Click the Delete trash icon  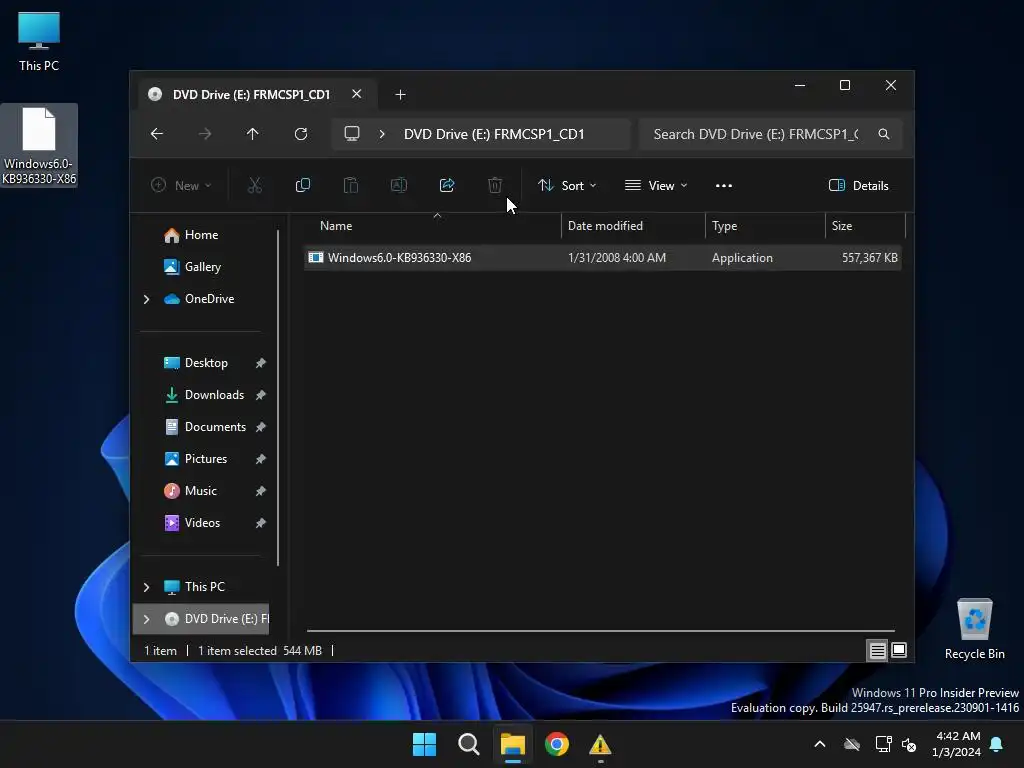coord(495,185)
